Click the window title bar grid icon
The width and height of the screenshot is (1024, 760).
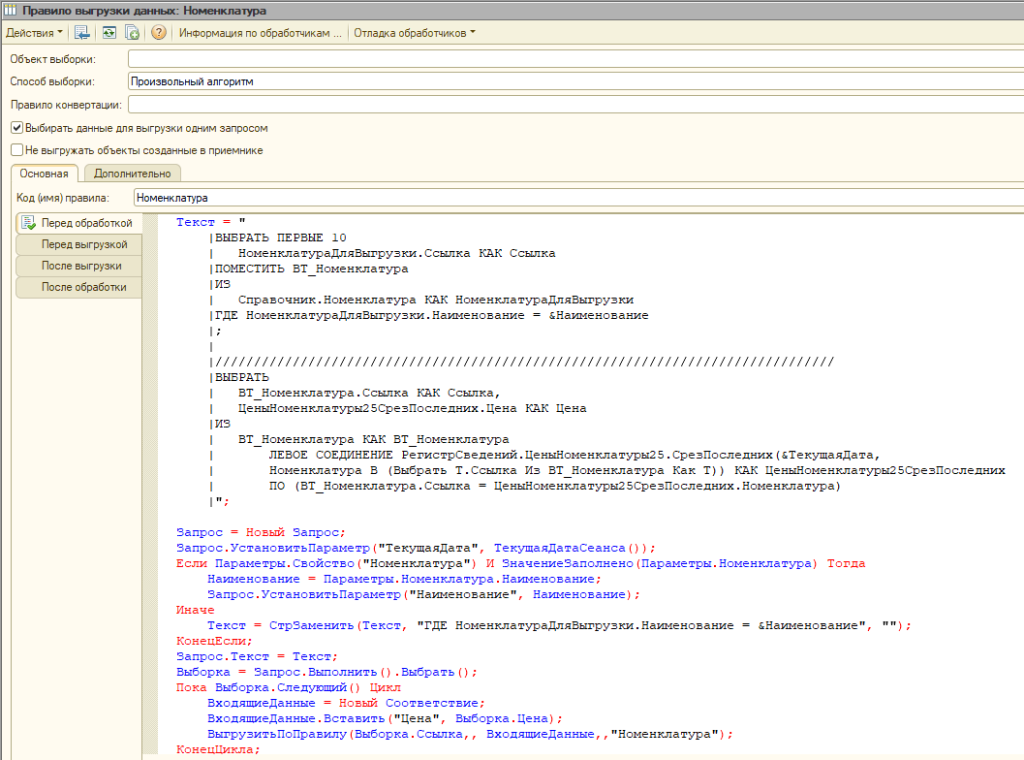[x=9, y=10]
